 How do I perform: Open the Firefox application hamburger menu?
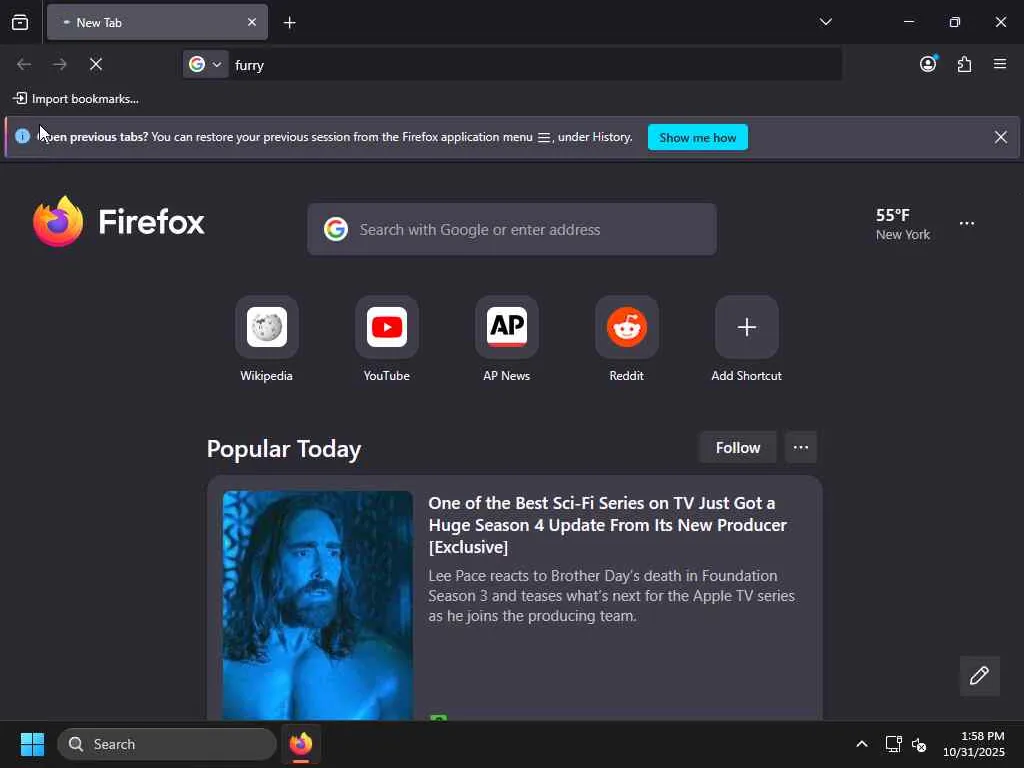[x=1000, y=64]
